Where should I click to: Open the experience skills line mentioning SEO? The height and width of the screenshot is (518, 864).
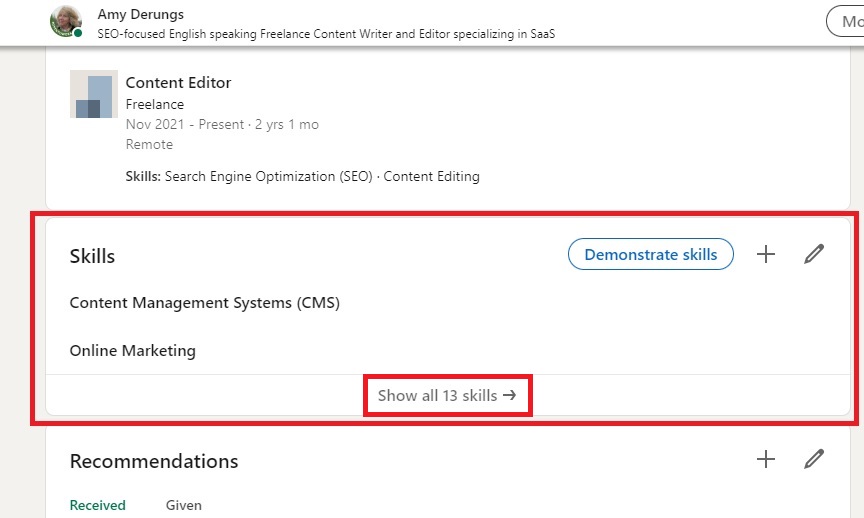(x=299, y=176)
